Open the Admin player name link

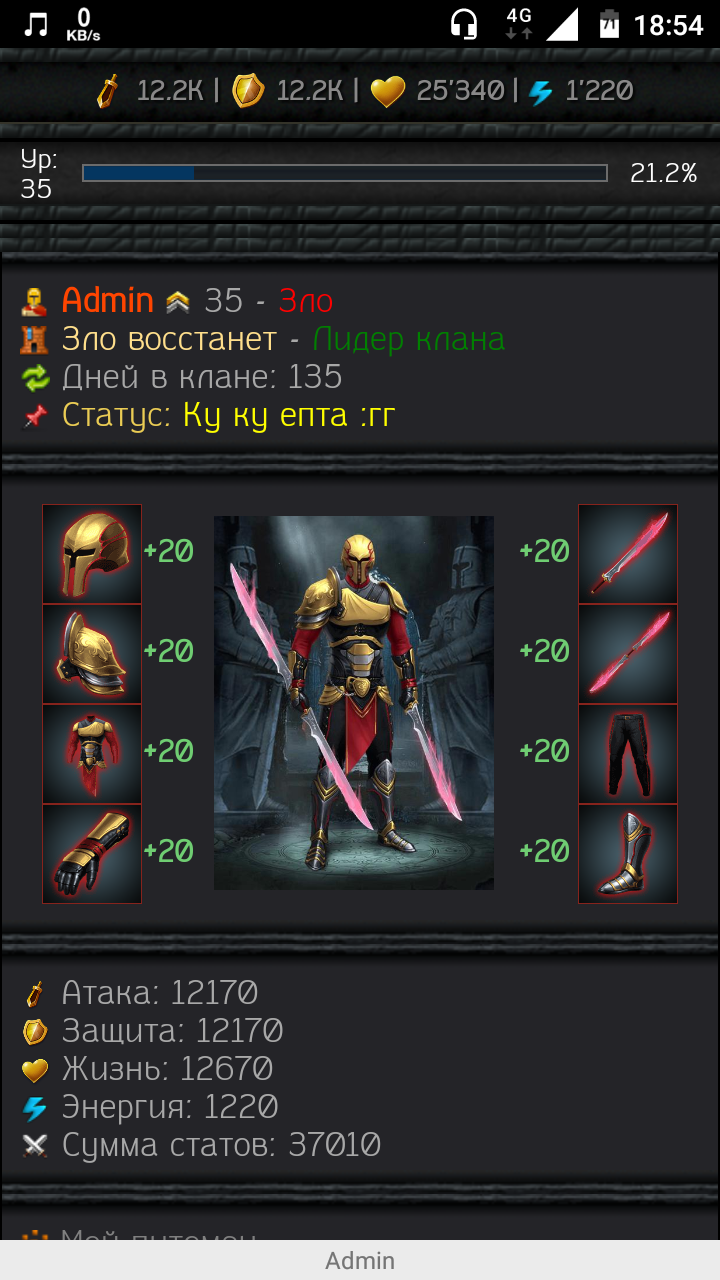[108, 300]
